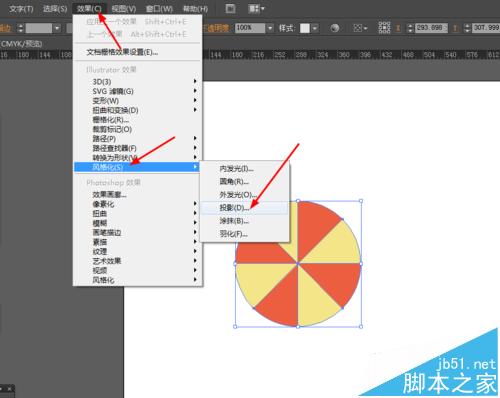
Task: Click the top-right selection handle of the pie
Action: (361, 201)
